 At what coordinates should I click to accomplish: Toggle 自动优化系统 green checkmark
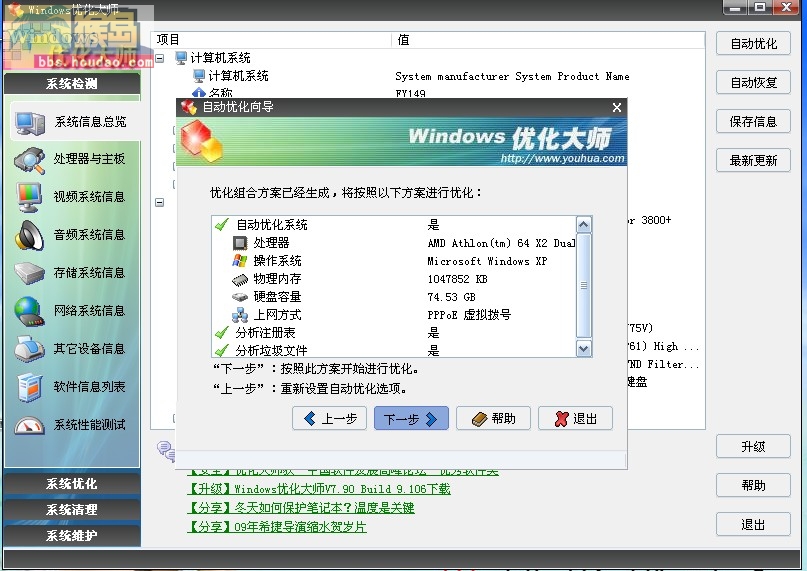[222, 225]
